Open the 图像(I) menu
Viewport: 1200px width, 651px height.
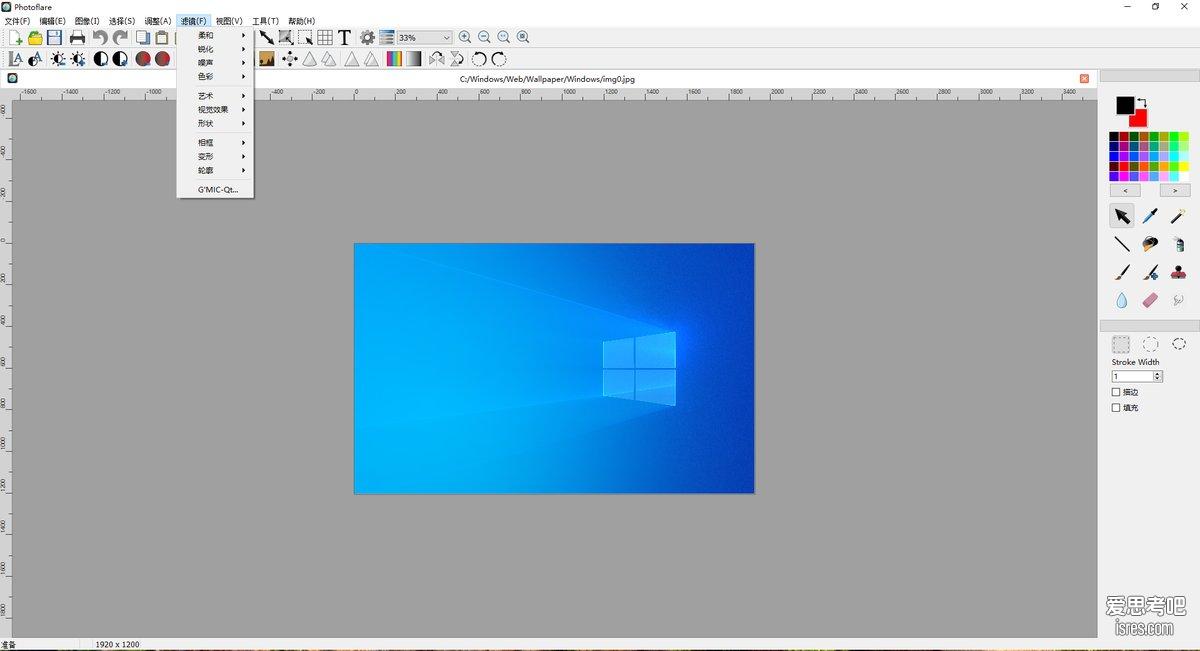pos(87,21)
